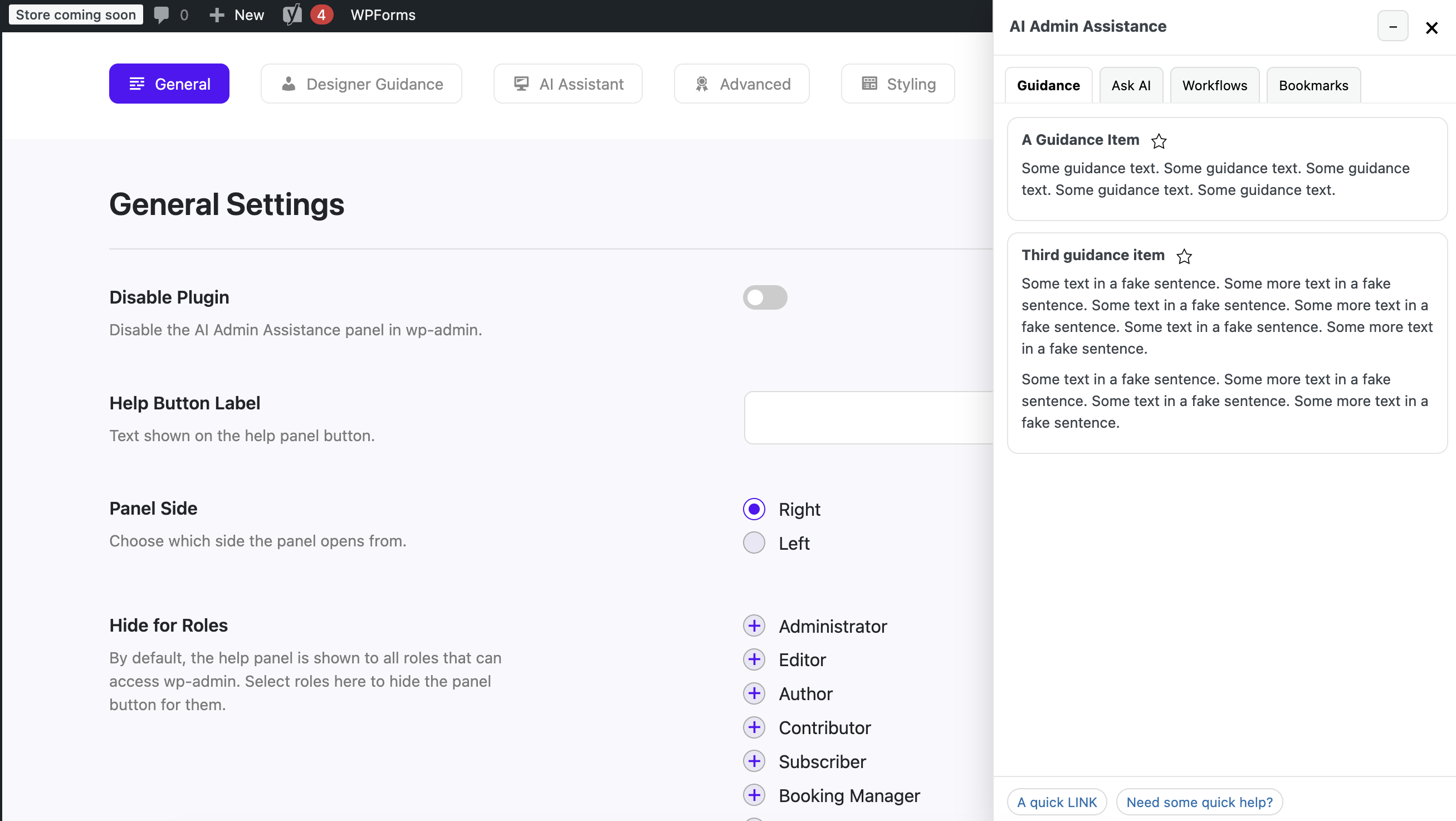Add Editor role via its plus icon

[754, 659]
